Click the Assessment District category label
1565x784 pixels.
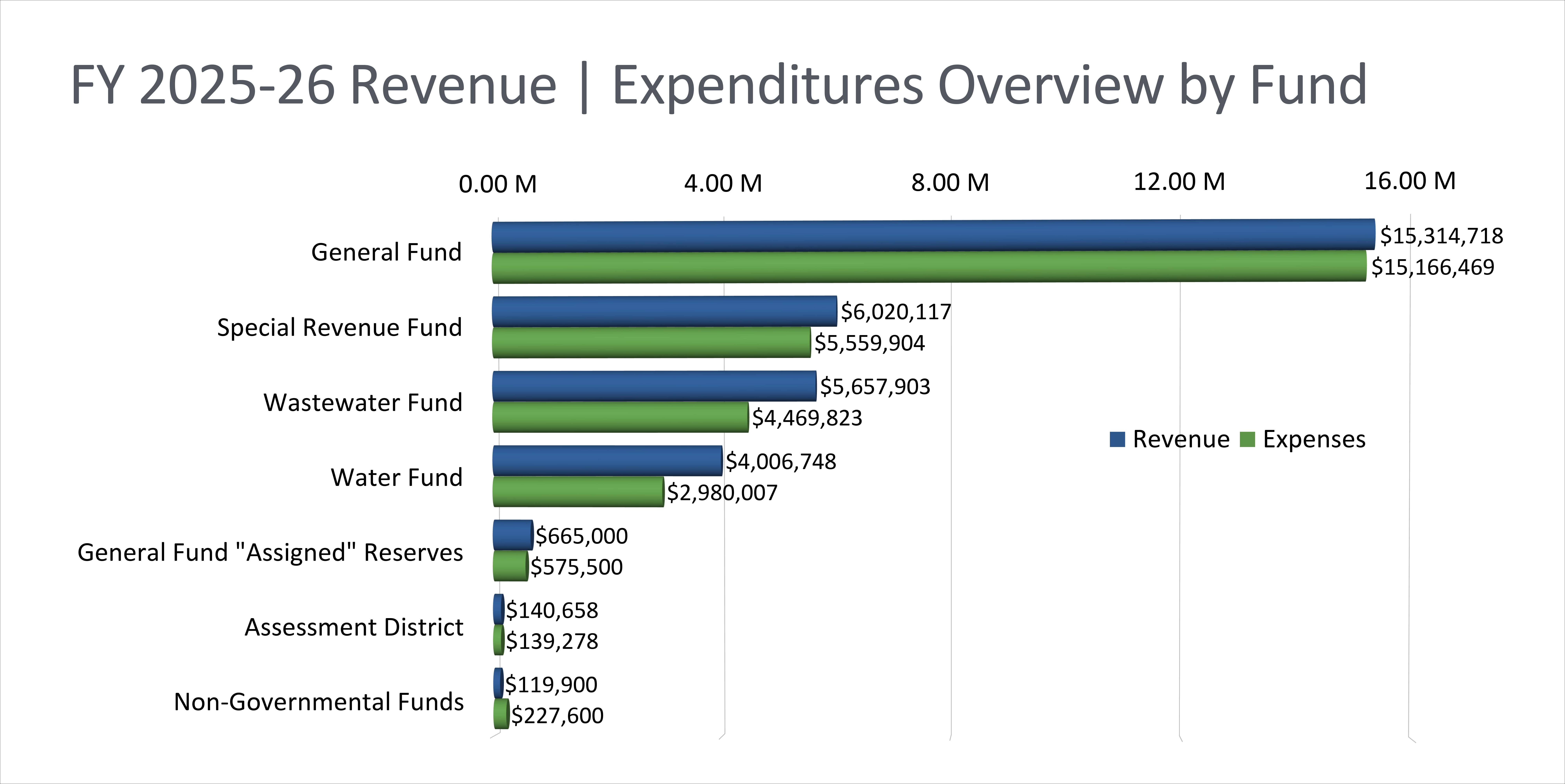[x=354, y=627]
